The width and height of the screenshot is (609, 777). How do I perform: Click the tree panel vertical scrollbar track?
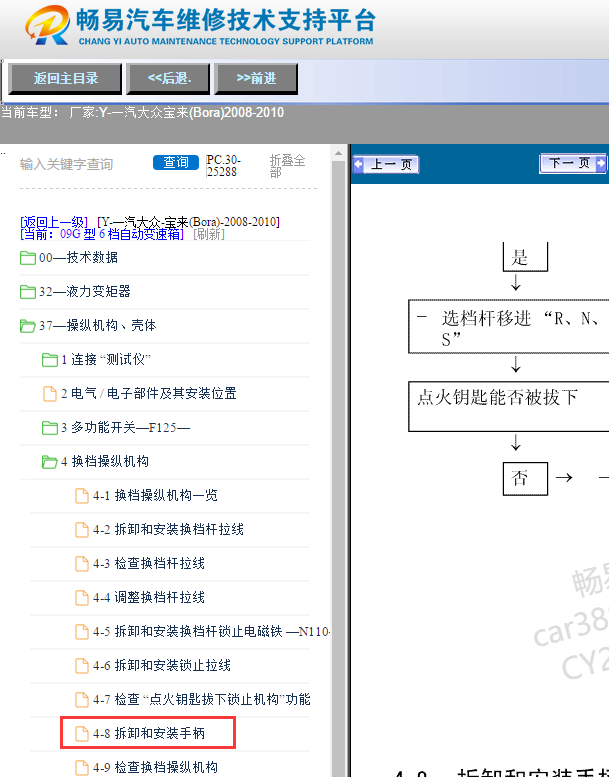pyautogui.click(x=338, y=466)
